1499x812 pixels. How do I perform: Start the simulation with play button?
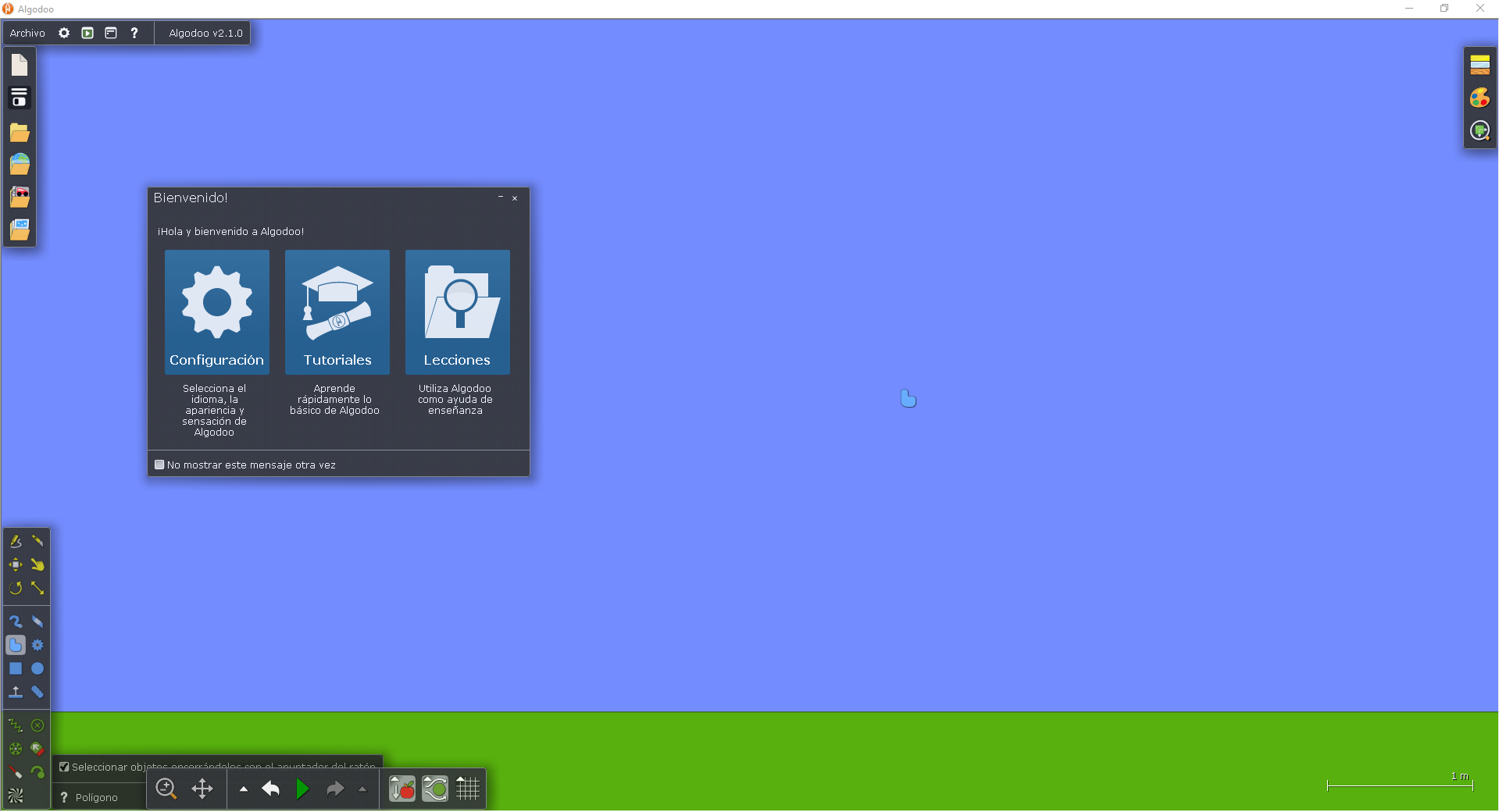[x=303, y=789]
